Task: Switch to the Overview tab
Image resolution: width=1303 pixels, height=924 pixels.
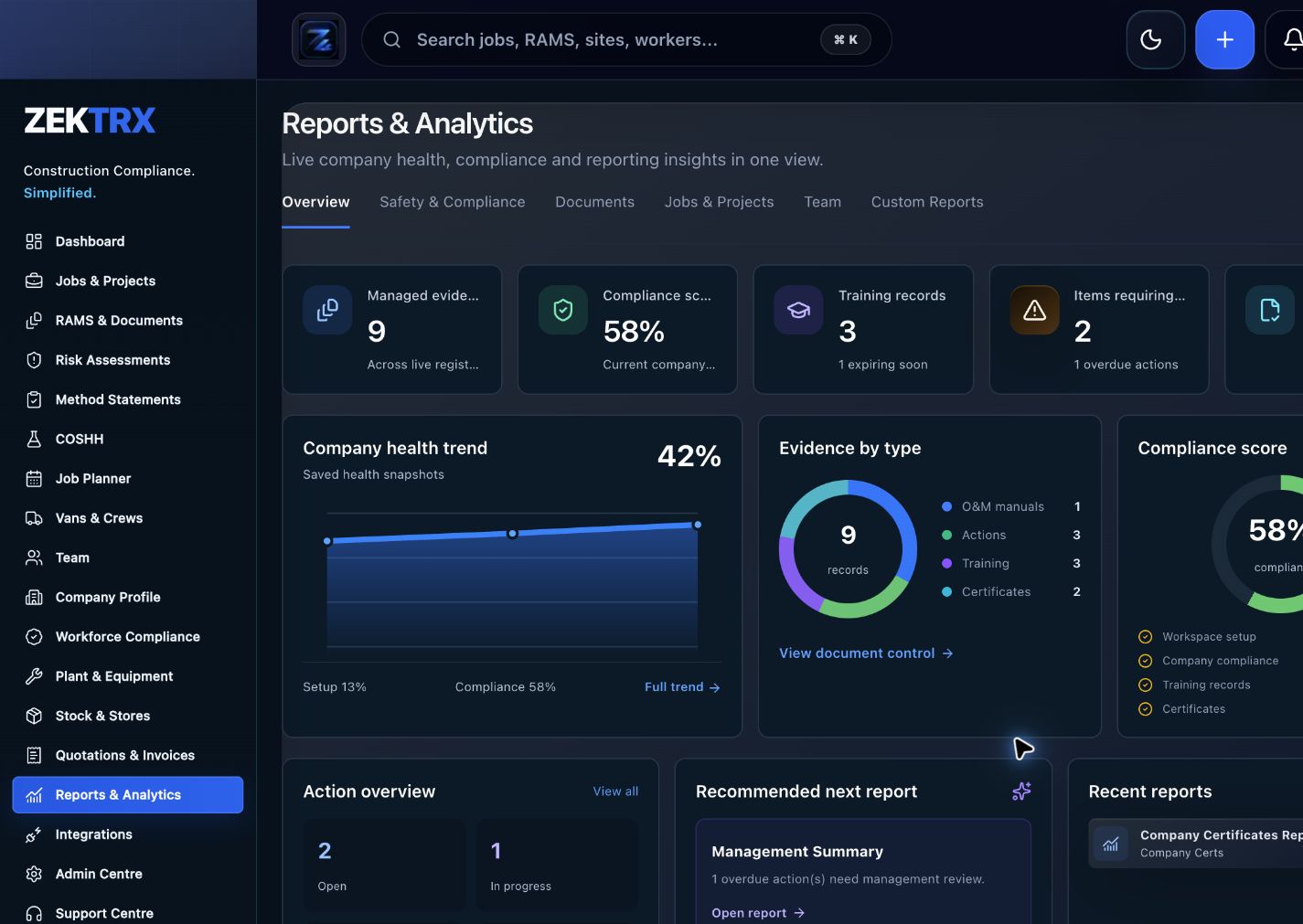Action: pyautogui.click(x=315, y=202)
